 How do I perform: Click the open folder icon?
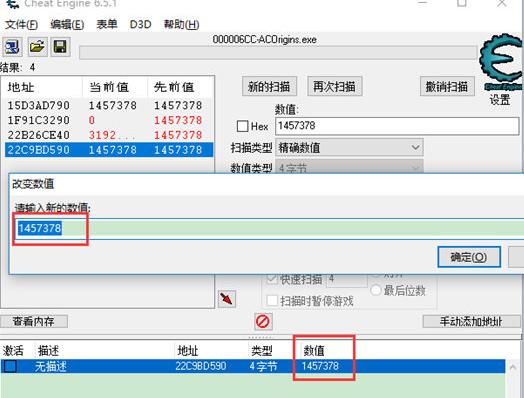pyautogui.click(x=37, y=47)
